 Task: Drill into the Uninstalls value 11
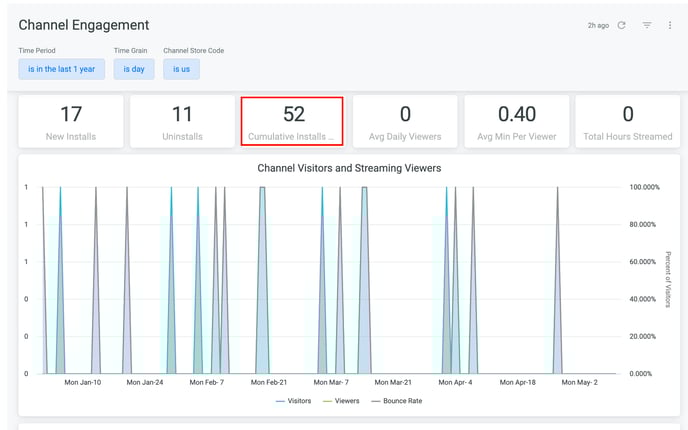point(181,115)
